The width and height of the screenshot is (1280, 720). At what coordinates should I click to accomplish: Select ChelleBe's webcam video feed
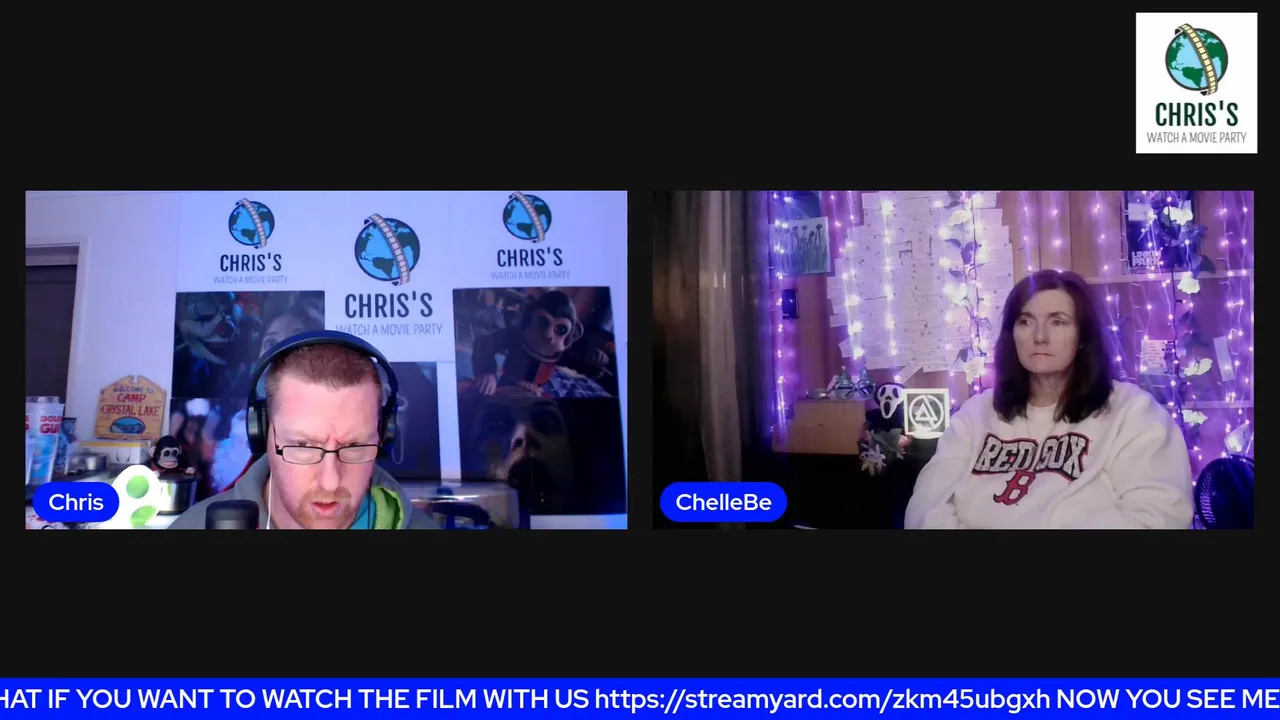coord(953,360)
